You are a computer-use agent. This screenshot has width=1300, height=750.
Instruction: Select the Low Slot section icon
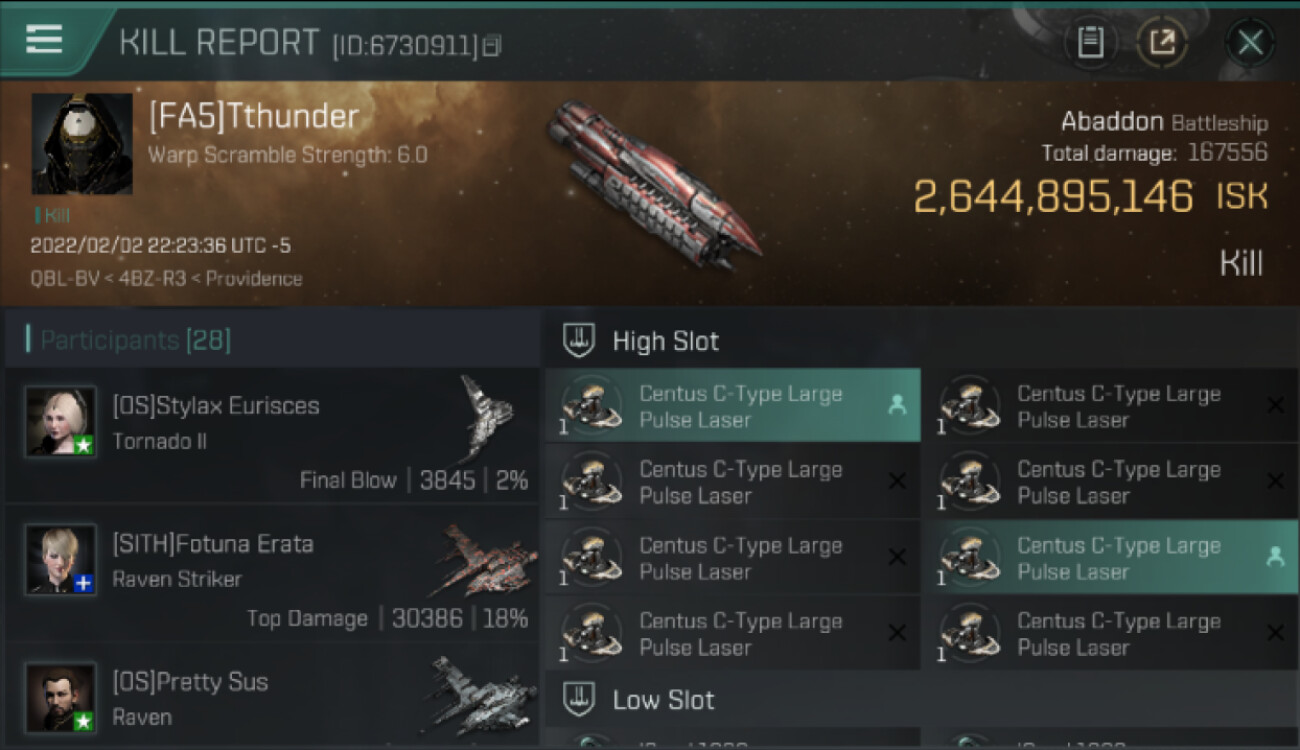tap(579, 699)
